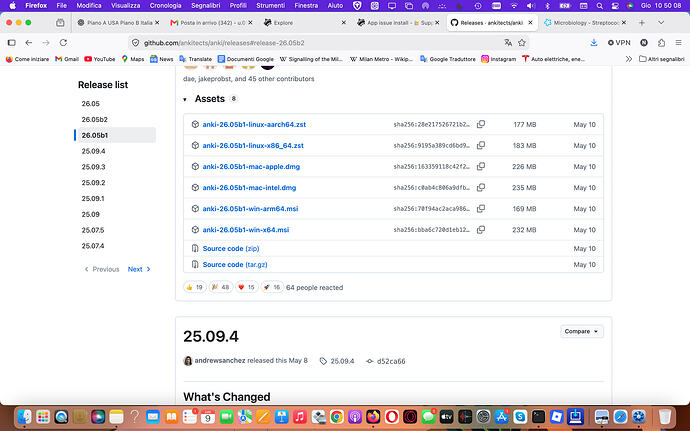This screenshot has width=690, height=431.
Task: Select release 26.05 in Release list
Action: (x=91, y=103)
